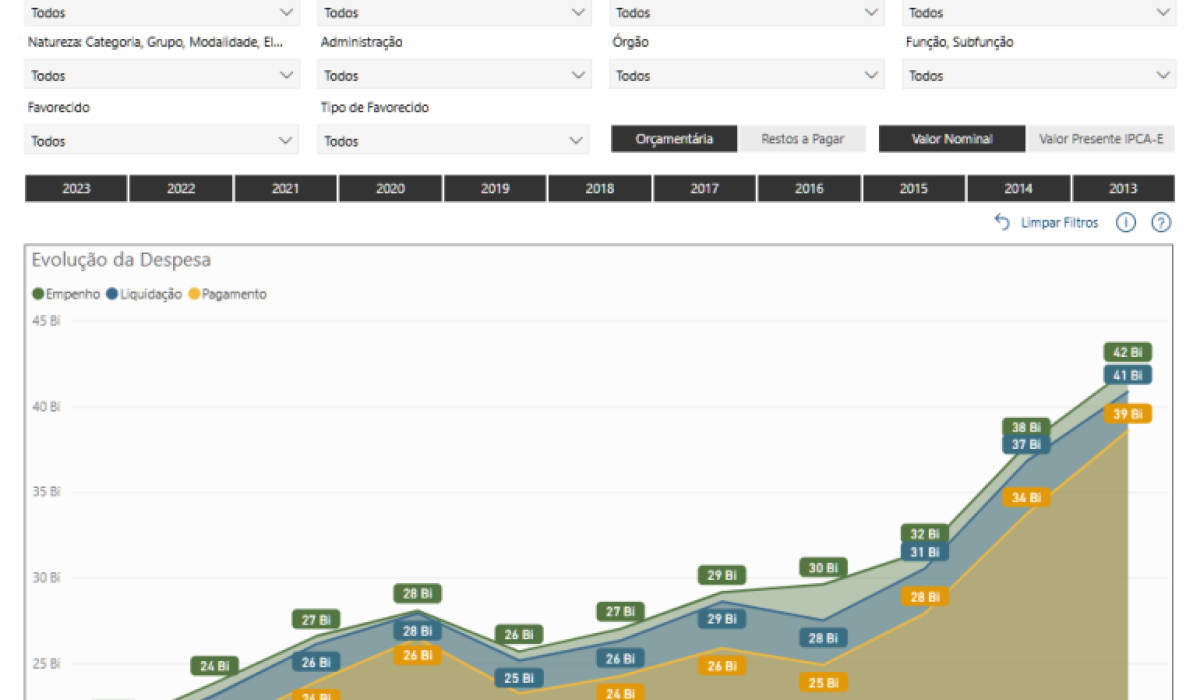Select the 31 Bi data label
Viewport: 1200px width, 700px height.
tap(925, 552)
